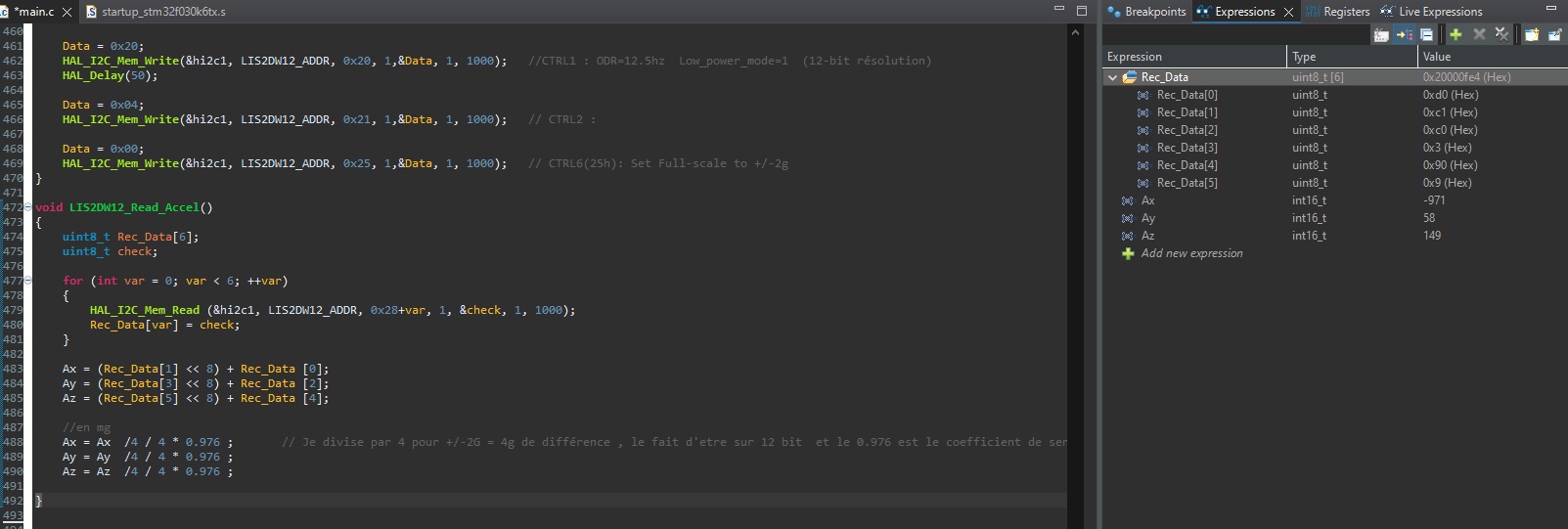Toggle Show Logical Structure icon
Image resolution: width=1568 pixels, height=529 pixels.
point(1404,35)
